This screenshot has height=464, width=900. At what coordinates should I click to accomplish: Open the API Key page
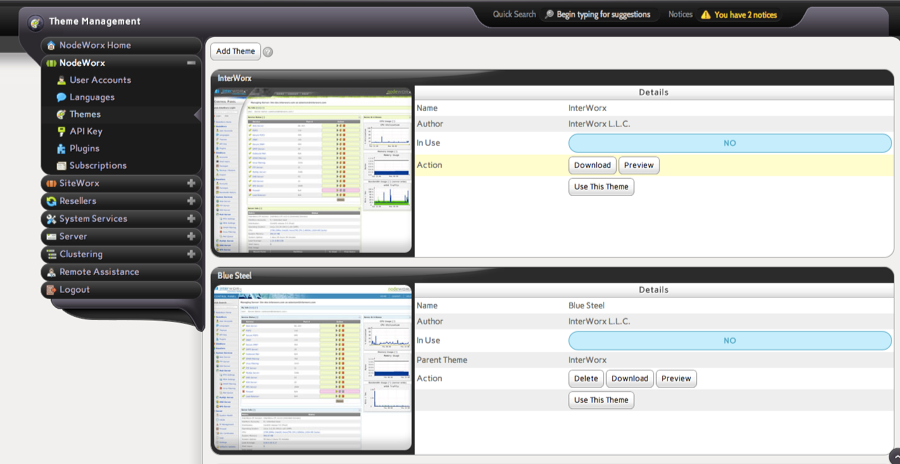(x=86, y=132)
